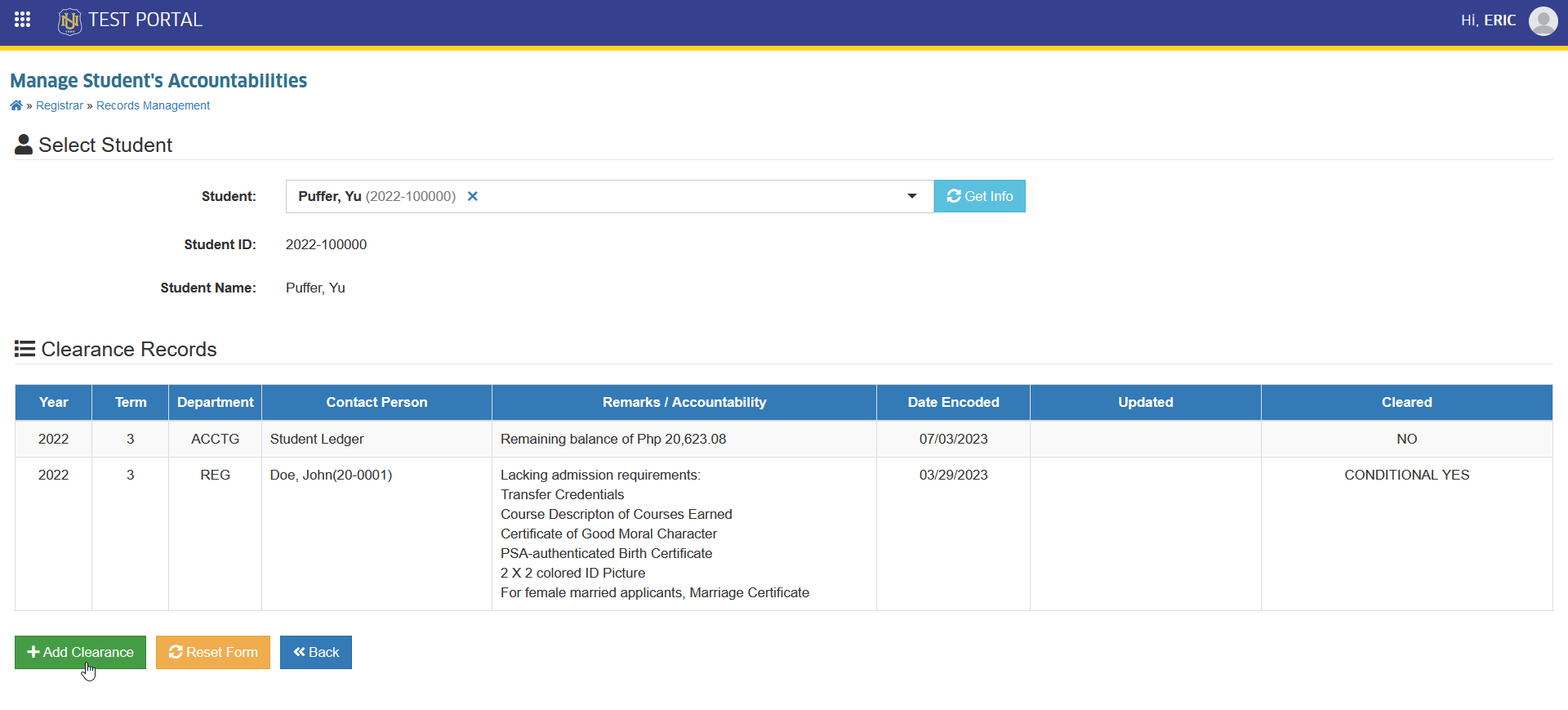Screen dimensions: 1568x710
Task: Click the Student Name value Puffer, Yu
Action: pyautogui.click(x=315, y=288)
